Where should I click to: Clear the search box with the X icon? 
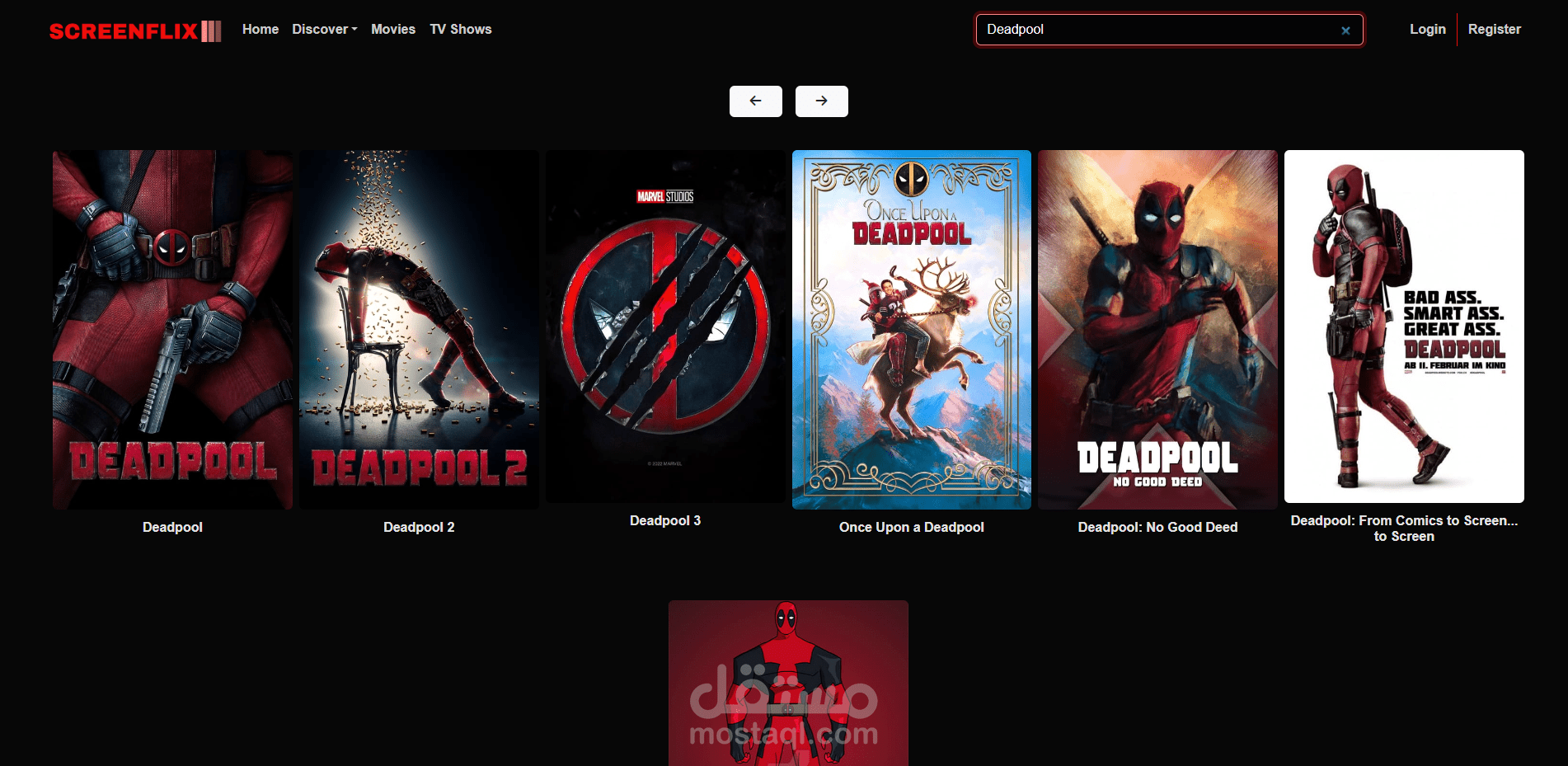tap(1345, 31)
